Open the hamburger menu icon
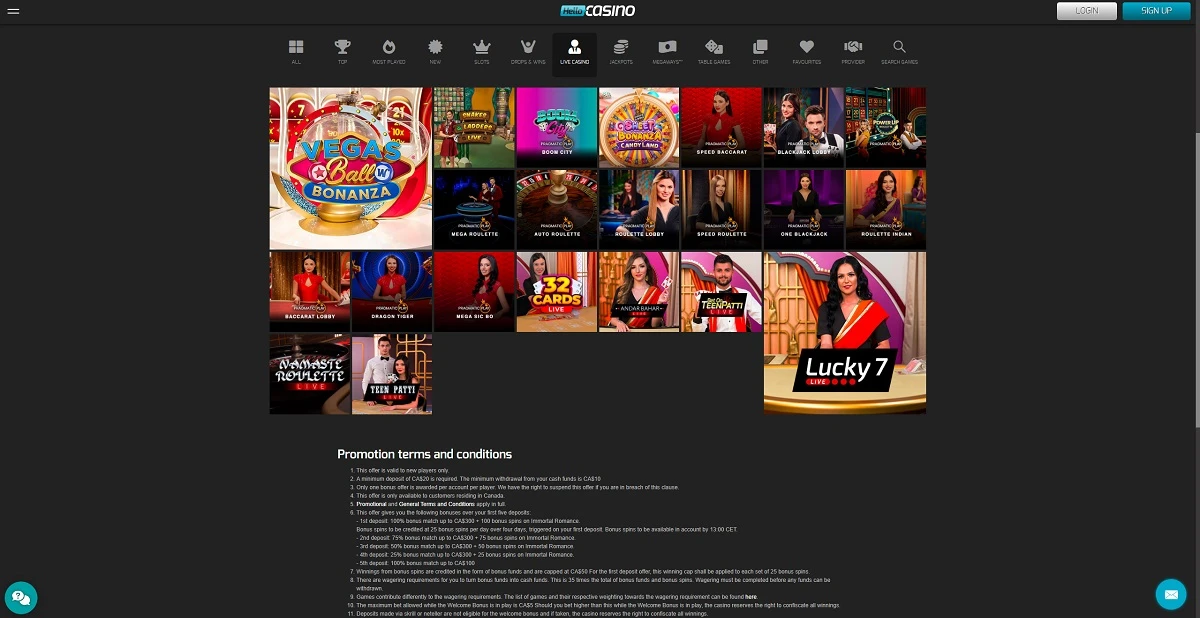 coord(13,10)
